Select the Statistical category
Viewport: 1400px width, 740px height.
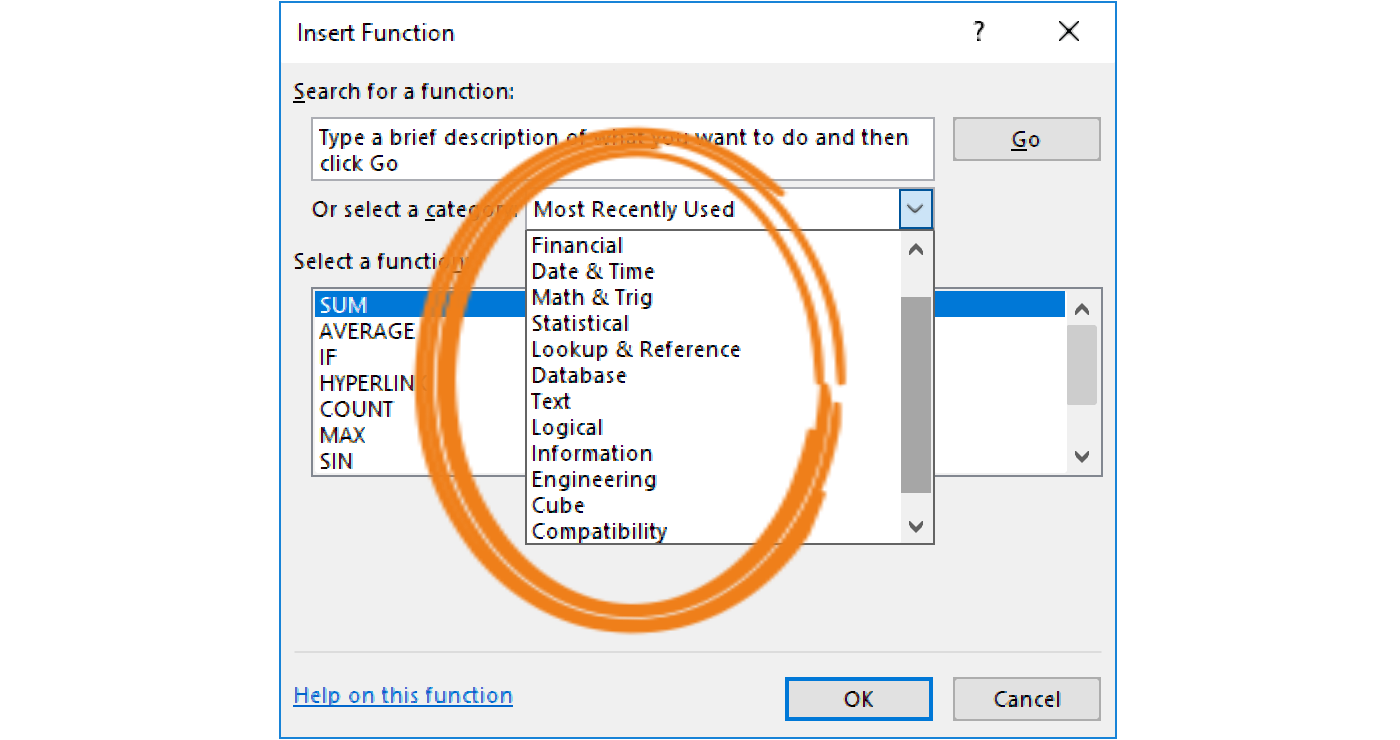click(x=580, y=323)
